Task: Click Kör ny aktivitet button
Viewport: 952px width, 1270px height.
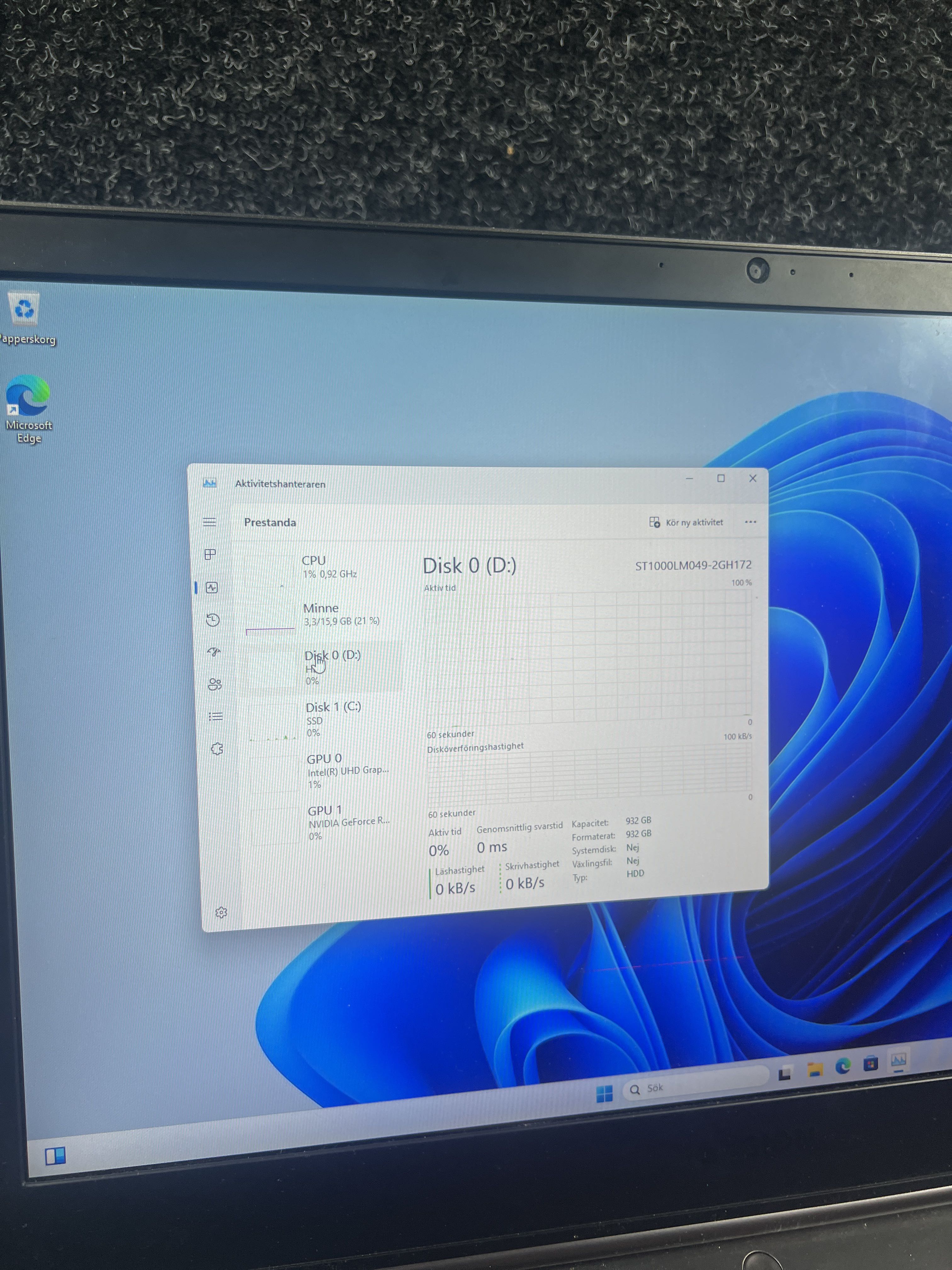Action: point(686,523)
